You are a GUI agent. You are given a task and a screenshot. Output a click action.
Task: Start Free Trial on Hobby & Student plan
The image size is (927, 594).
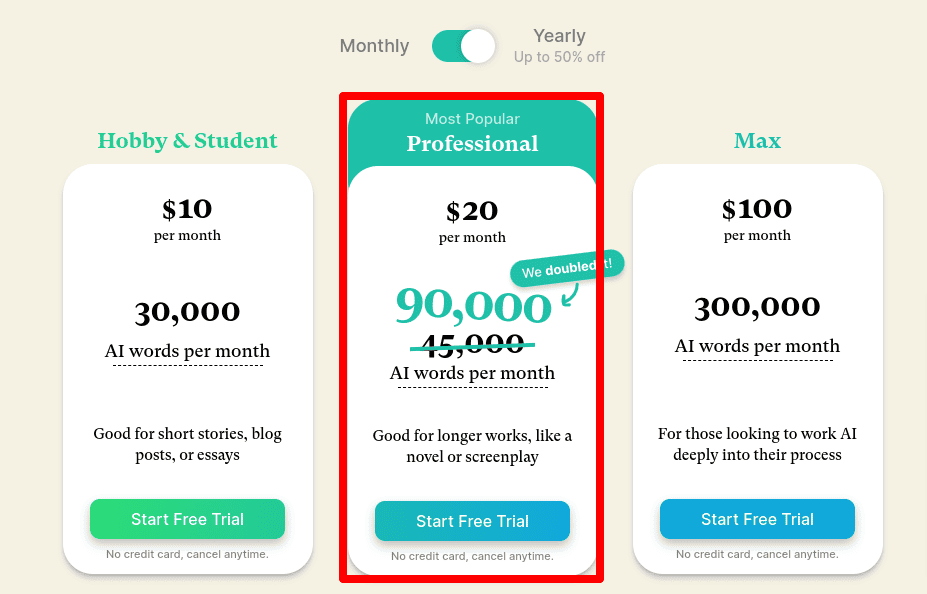pyautogui.click(x=187, y=519)
